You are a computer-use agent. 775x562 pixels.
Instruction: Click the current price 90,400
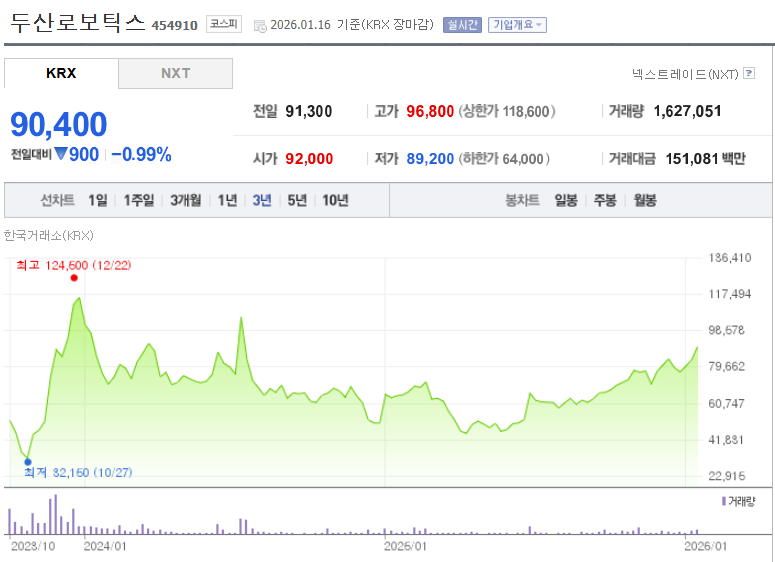click(x=58, y=124)
